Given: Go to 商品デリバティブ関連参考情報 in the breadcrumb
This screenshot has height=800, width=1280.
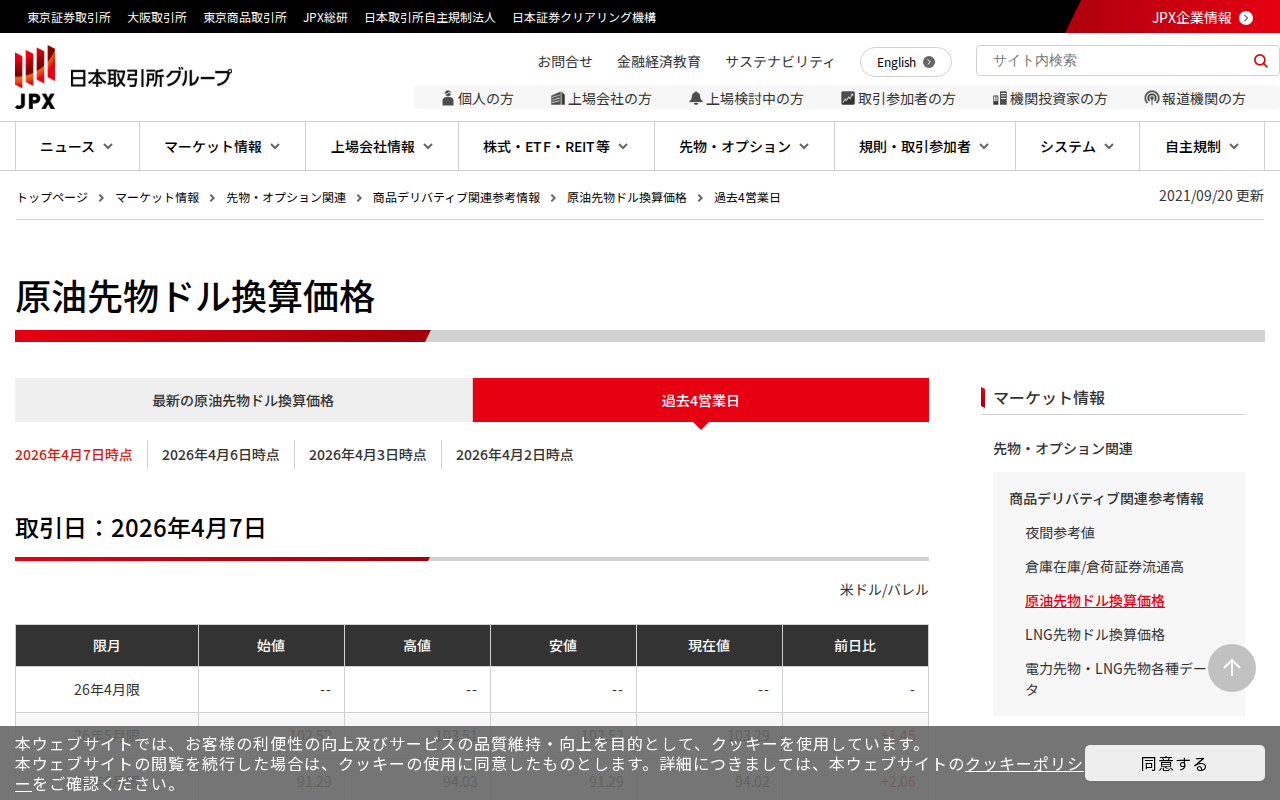Looking at the screenshot, I should 456,197.
